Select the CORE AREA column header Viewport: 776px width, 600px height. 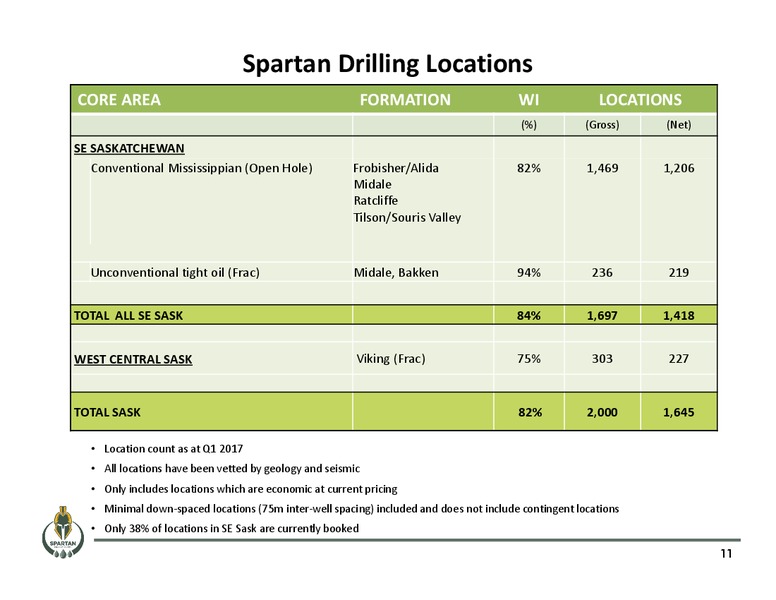[119, 100]
